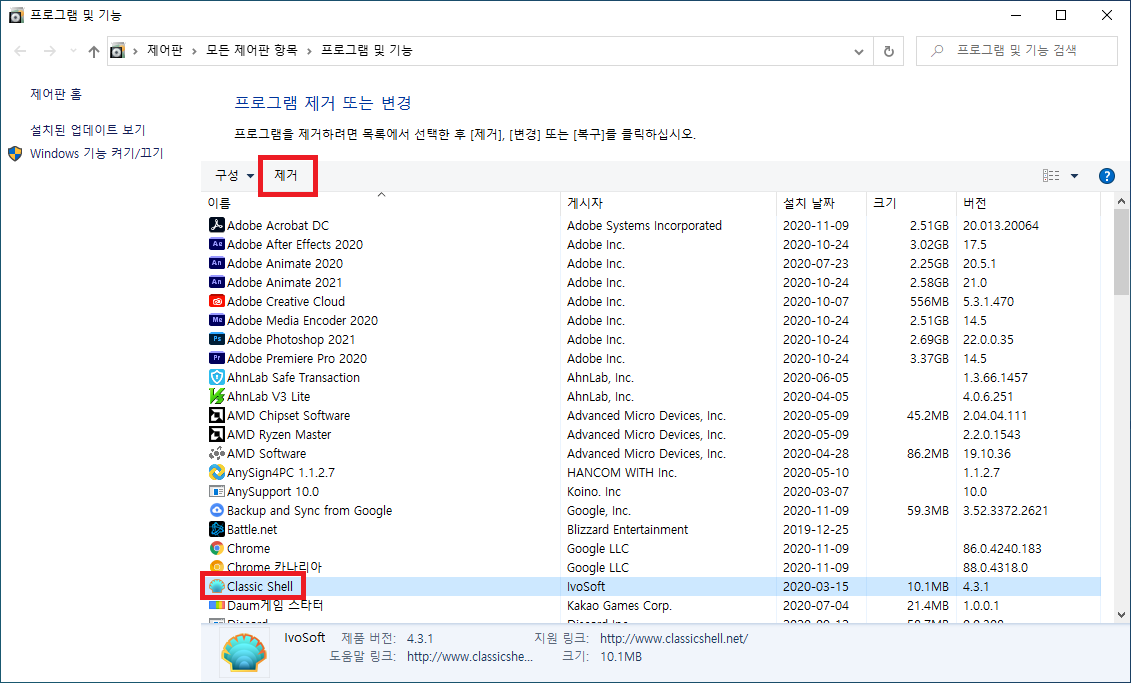Click the AMD Chipset Software icon
The image size is (1131, 683).
point(216,415)
